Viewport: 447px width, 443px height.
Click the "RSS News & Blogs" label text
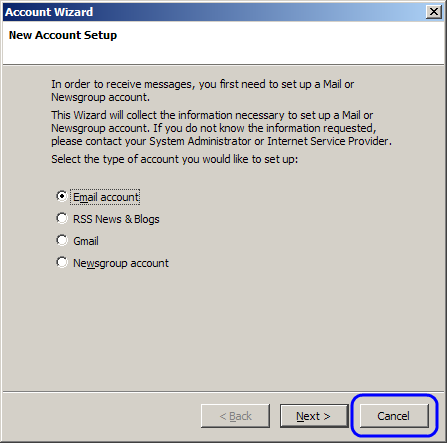point(116,219)
